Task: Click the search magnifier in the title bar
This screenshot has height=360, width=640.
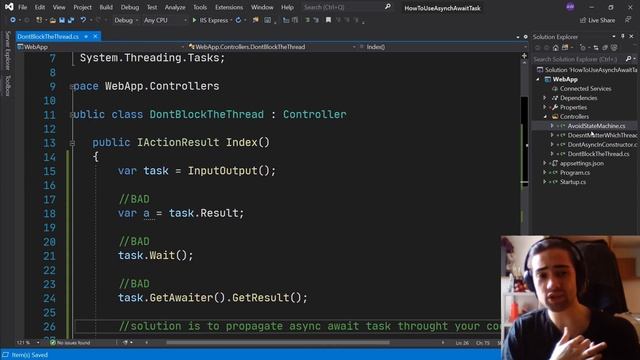Action: tap(387, 7)
